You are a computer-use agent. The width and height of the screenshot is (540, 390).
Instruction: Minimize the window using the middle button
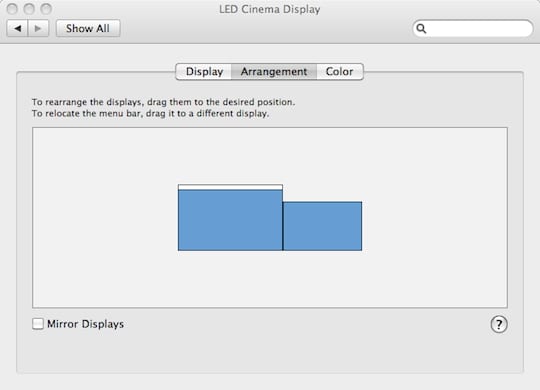coord(29,9)
